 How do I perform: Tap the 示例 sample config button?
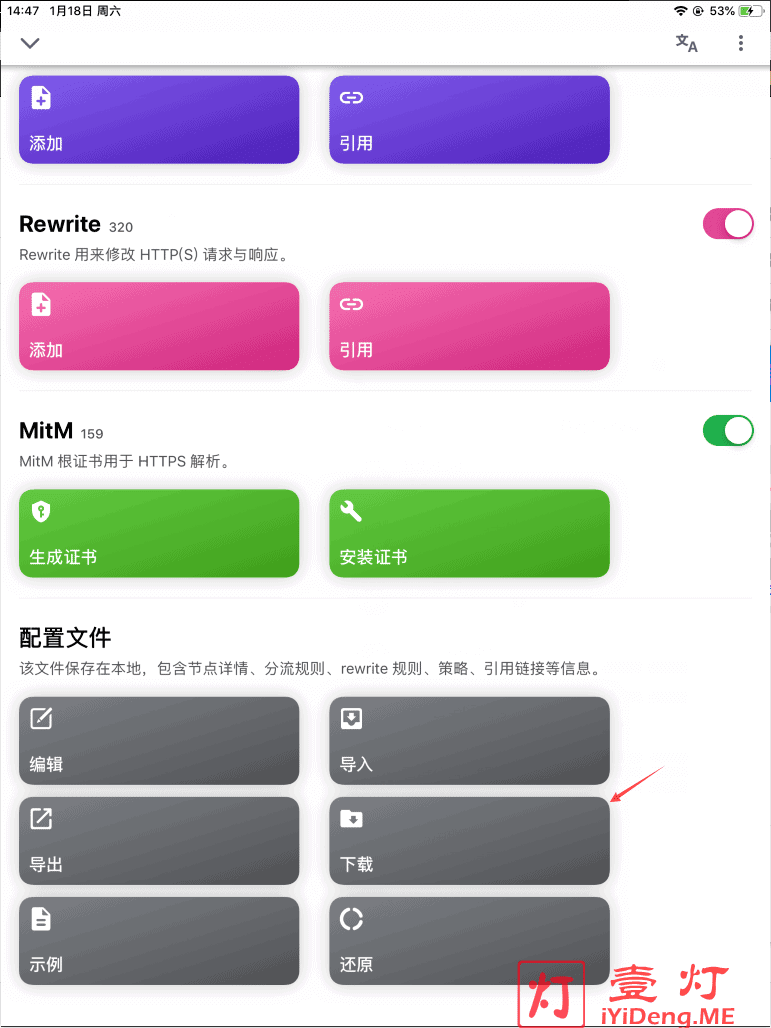coord(159,941)
